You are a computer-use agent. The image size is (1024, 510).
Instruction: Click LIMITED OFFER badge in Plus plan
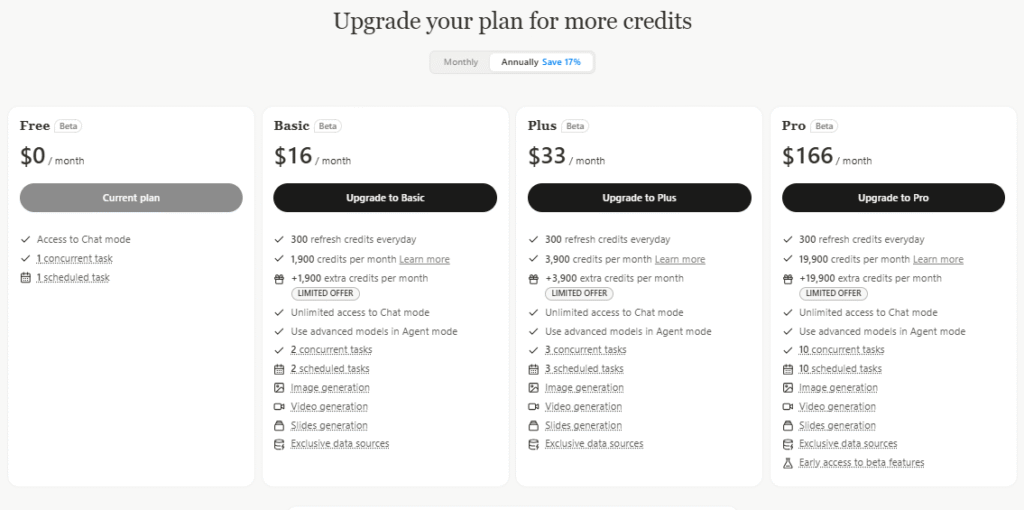pos(579,293)
